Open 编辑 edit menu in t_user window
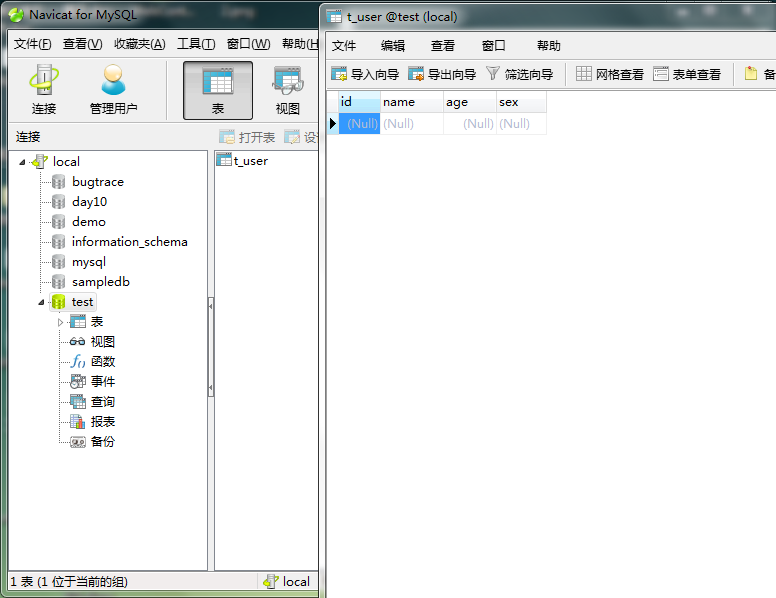The image size is (776, 598). coord(393,46)
